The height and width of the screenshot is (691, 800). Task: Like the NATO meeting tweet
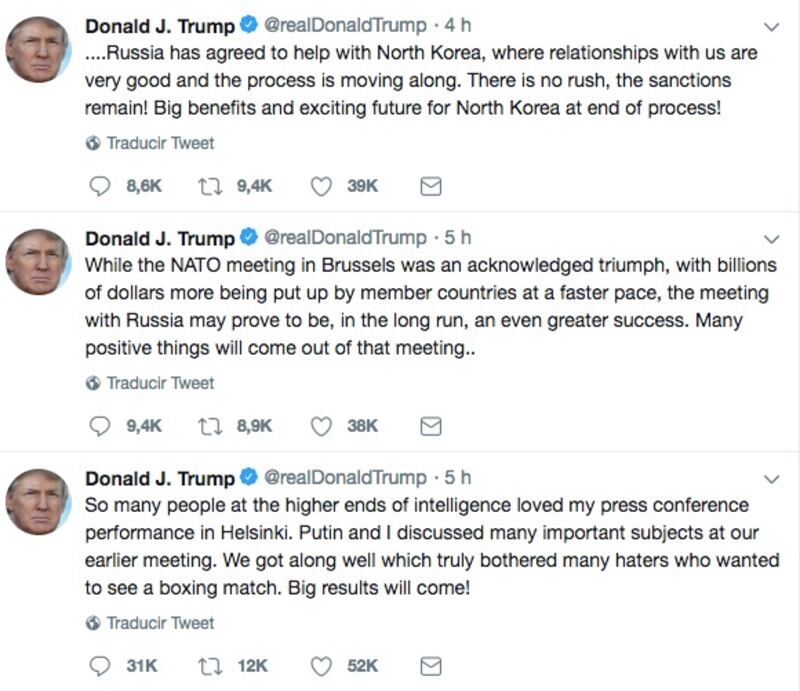[x=321, y=426]
